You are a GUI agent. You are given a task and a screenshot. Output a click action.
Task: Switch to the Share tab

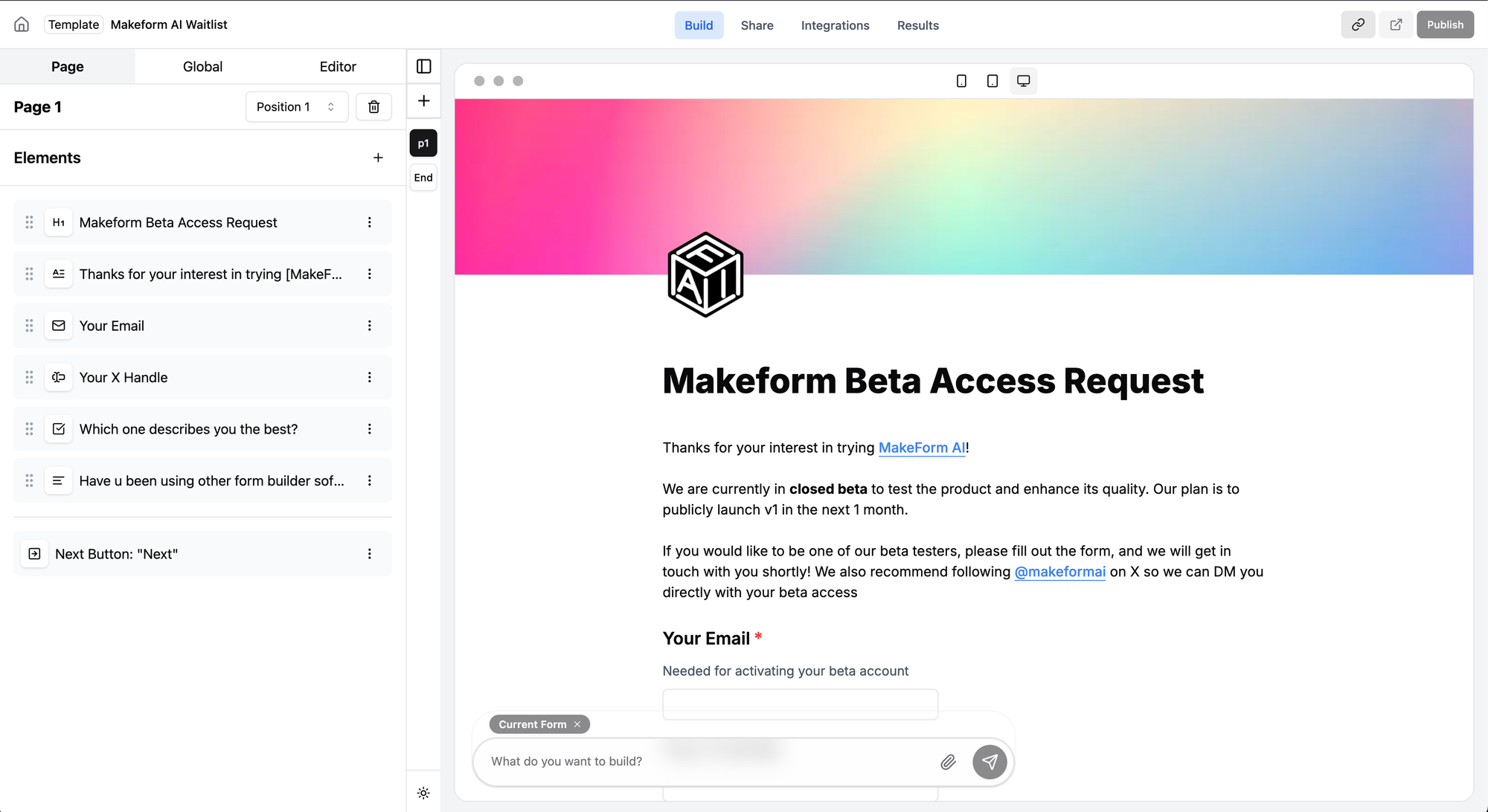pos(756,24)
